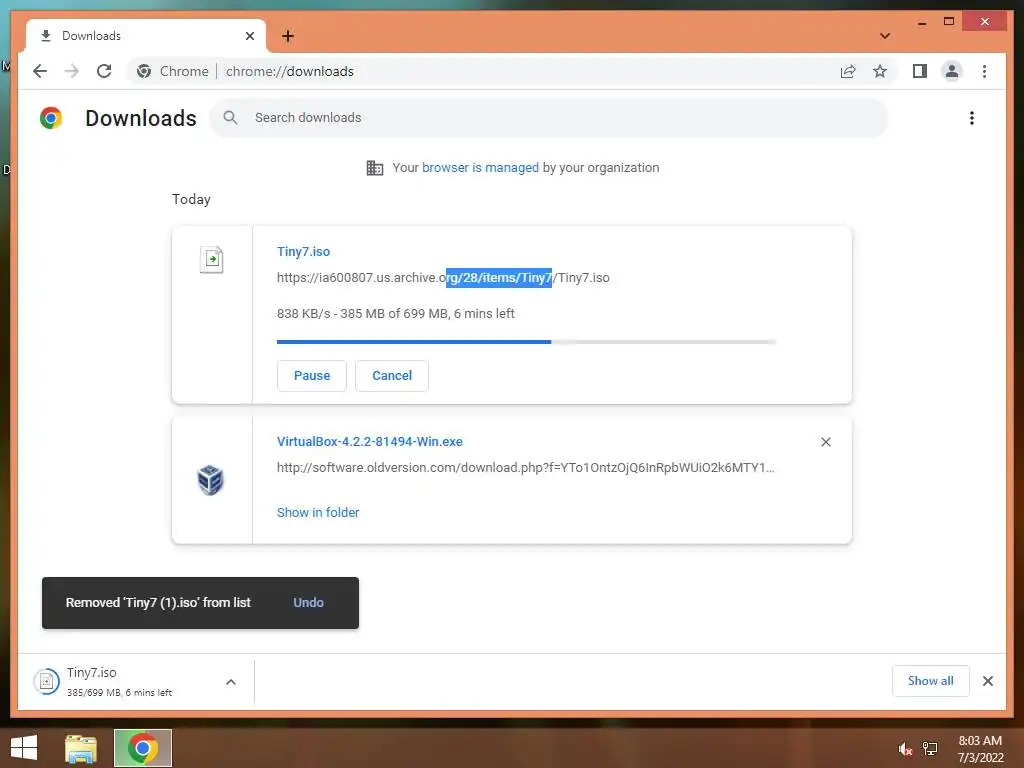
Task: Open File Explorer from the taskbar
Action: pyautogui.click(x=81, y=748)
